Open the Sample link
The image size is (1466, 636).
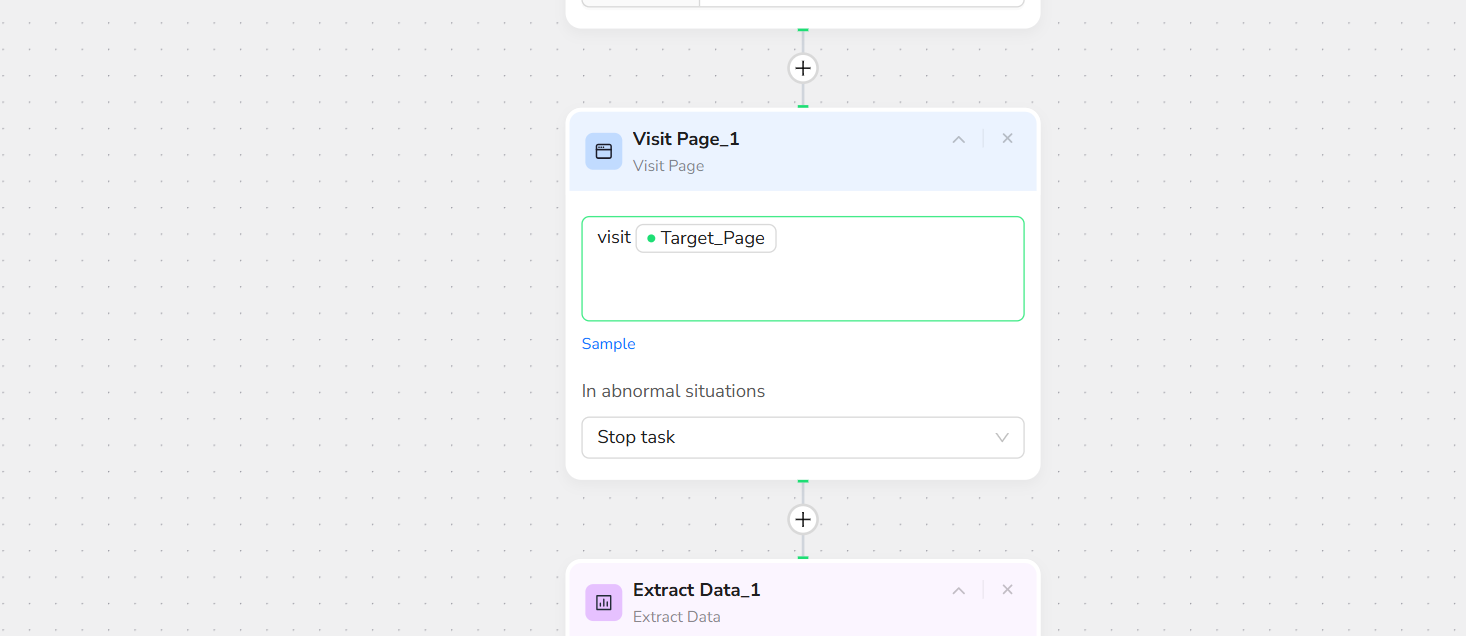(608, 344)
